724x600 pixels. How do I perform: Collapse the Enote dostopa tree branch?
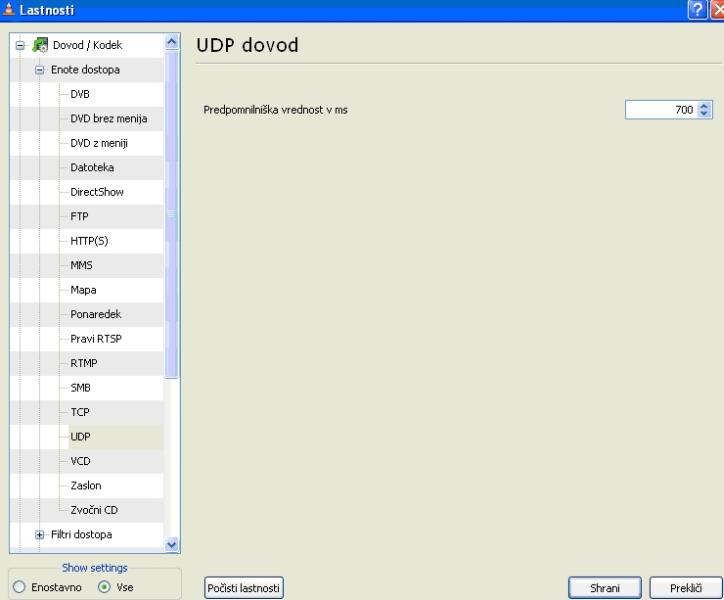(40, 70)
